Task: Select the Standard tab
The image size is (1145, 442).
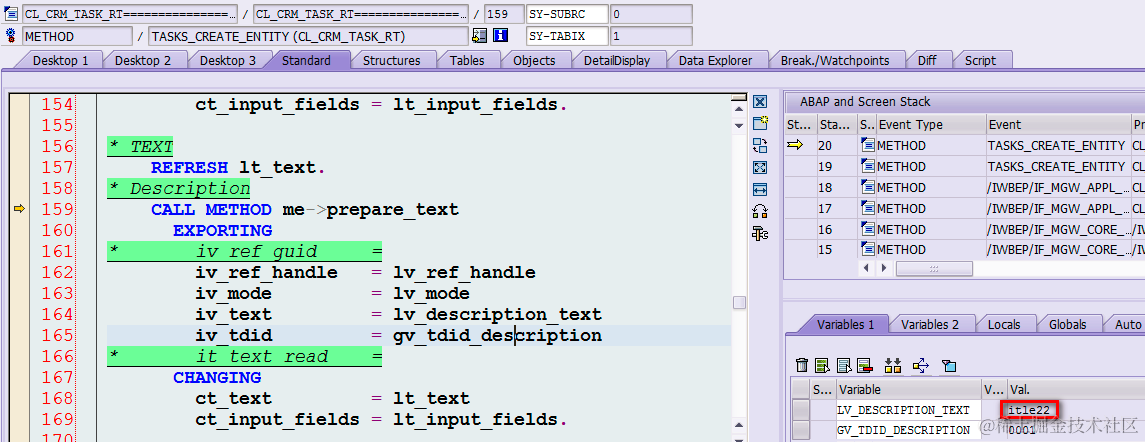Action: tap(306, 61)
